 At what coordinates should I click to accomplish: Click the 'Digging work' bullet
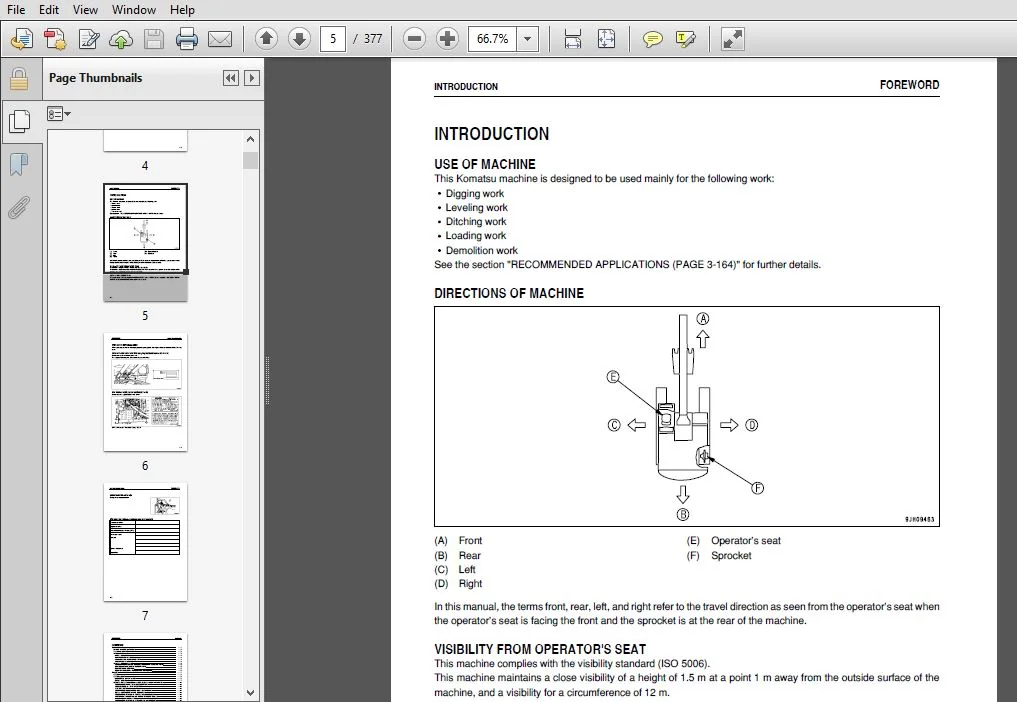tap(475, 193)
